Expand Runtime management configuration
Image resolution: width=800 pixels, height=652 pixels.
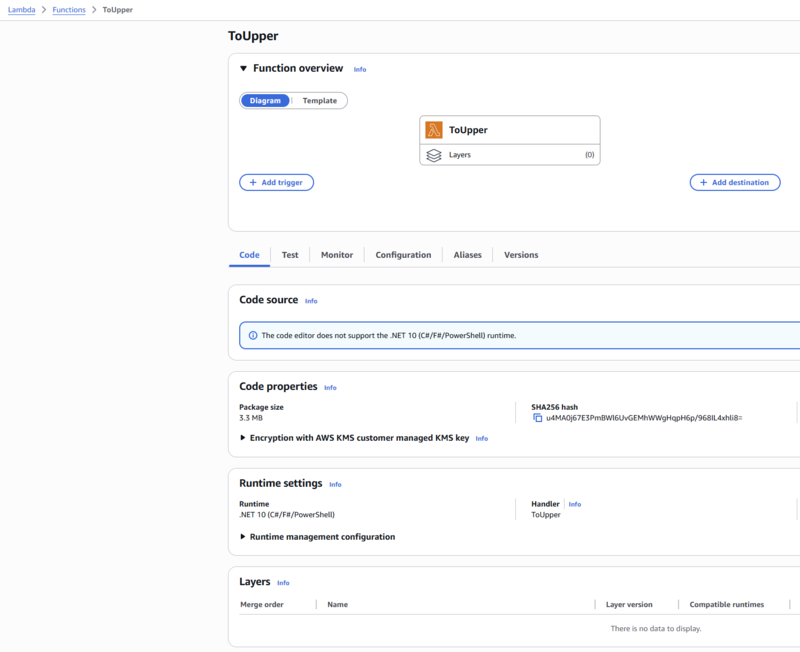[243, 537]
